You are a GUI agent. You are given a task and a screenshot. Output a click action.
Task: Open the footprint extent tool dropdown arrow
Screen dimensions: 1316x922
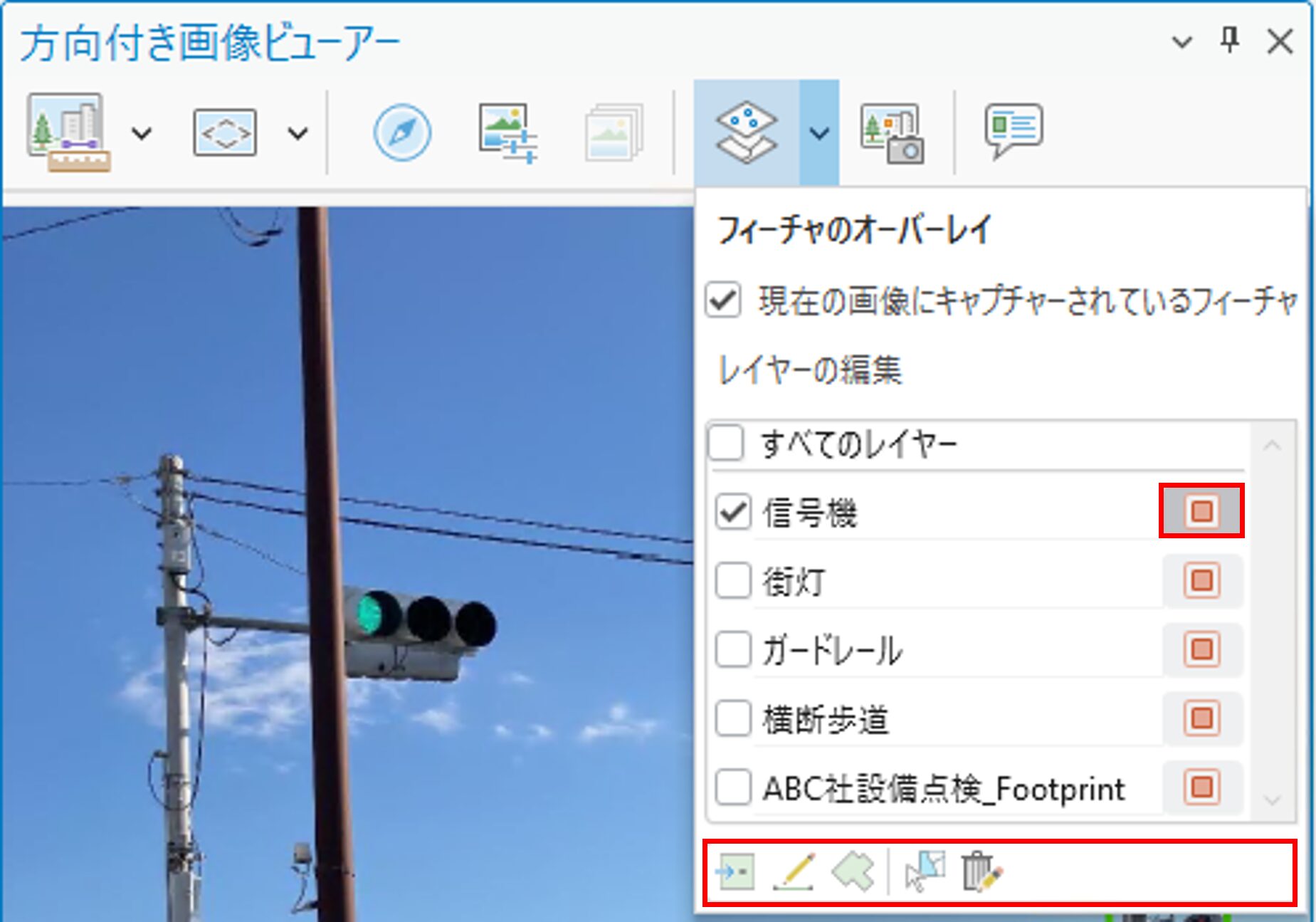coord(298,133)
